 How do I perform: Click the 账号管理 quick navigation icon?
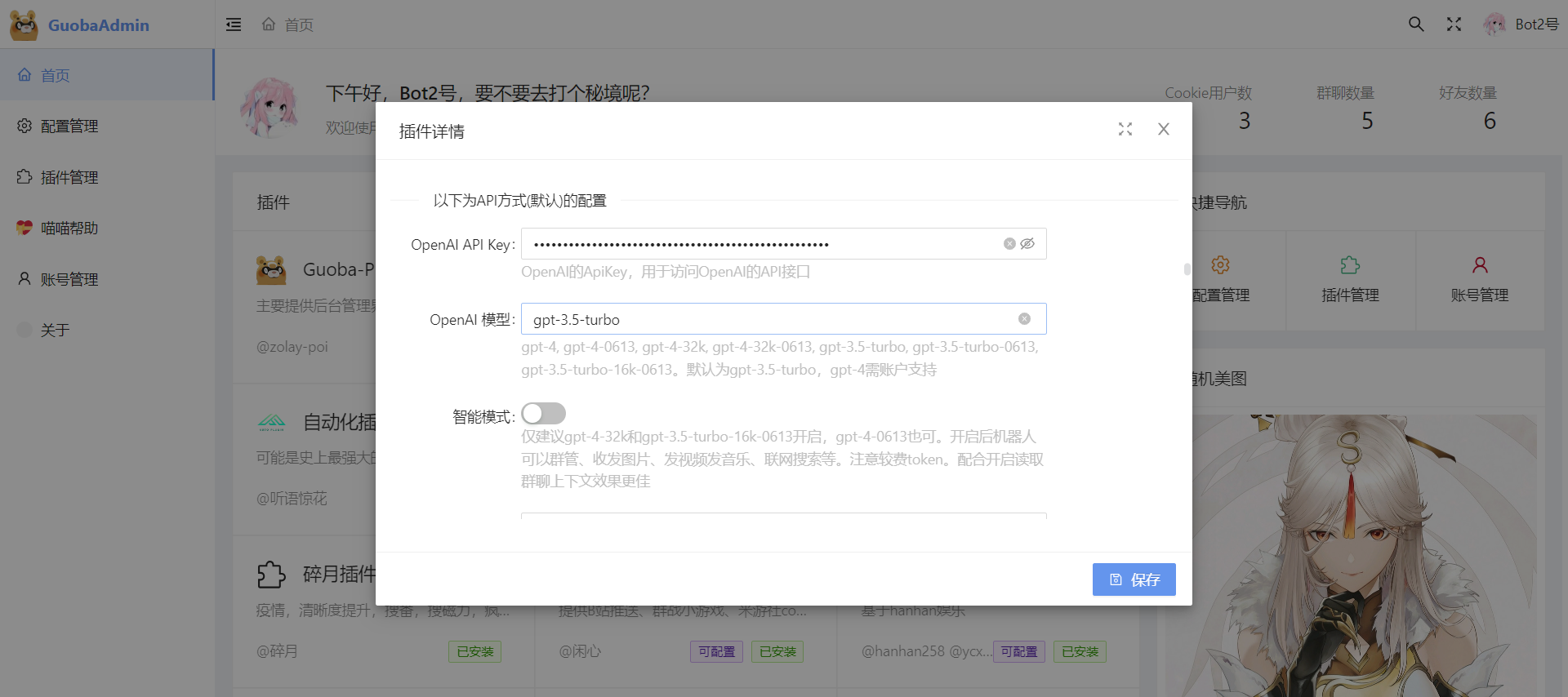[x=1479, y=266]
